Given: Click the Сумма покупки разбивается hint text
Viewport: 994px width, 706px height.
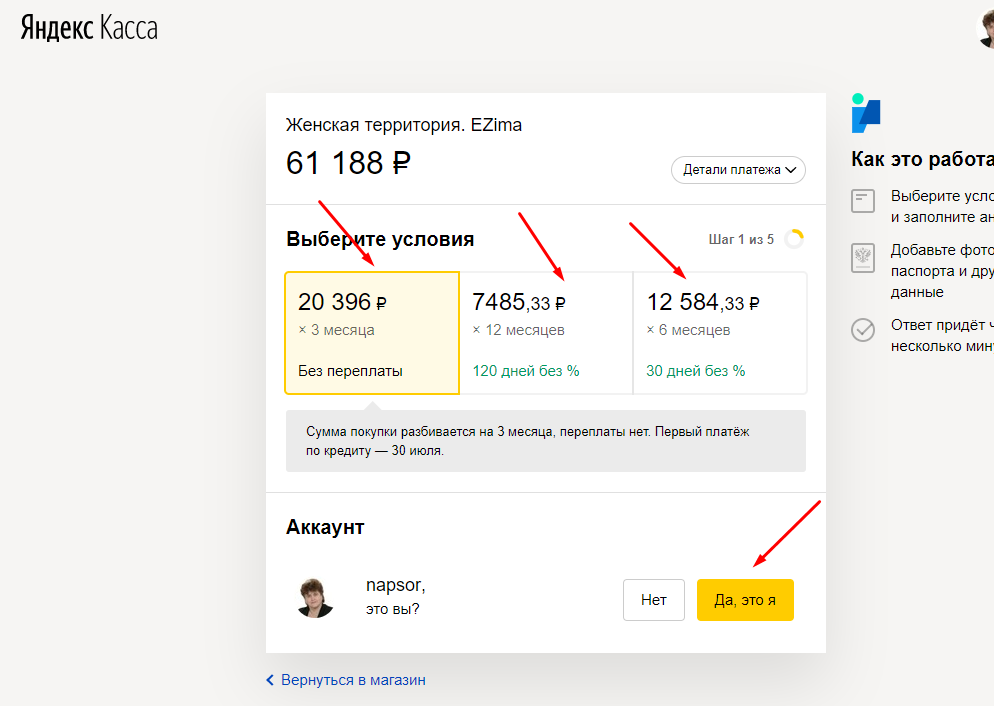Looking at the screenshot, I should (x=527, y=441).
